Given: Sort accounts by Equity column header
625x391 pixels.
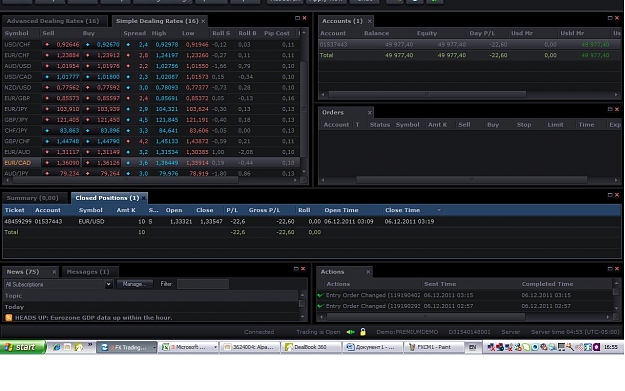Looking at the screenshot, I should coord(427,33).
